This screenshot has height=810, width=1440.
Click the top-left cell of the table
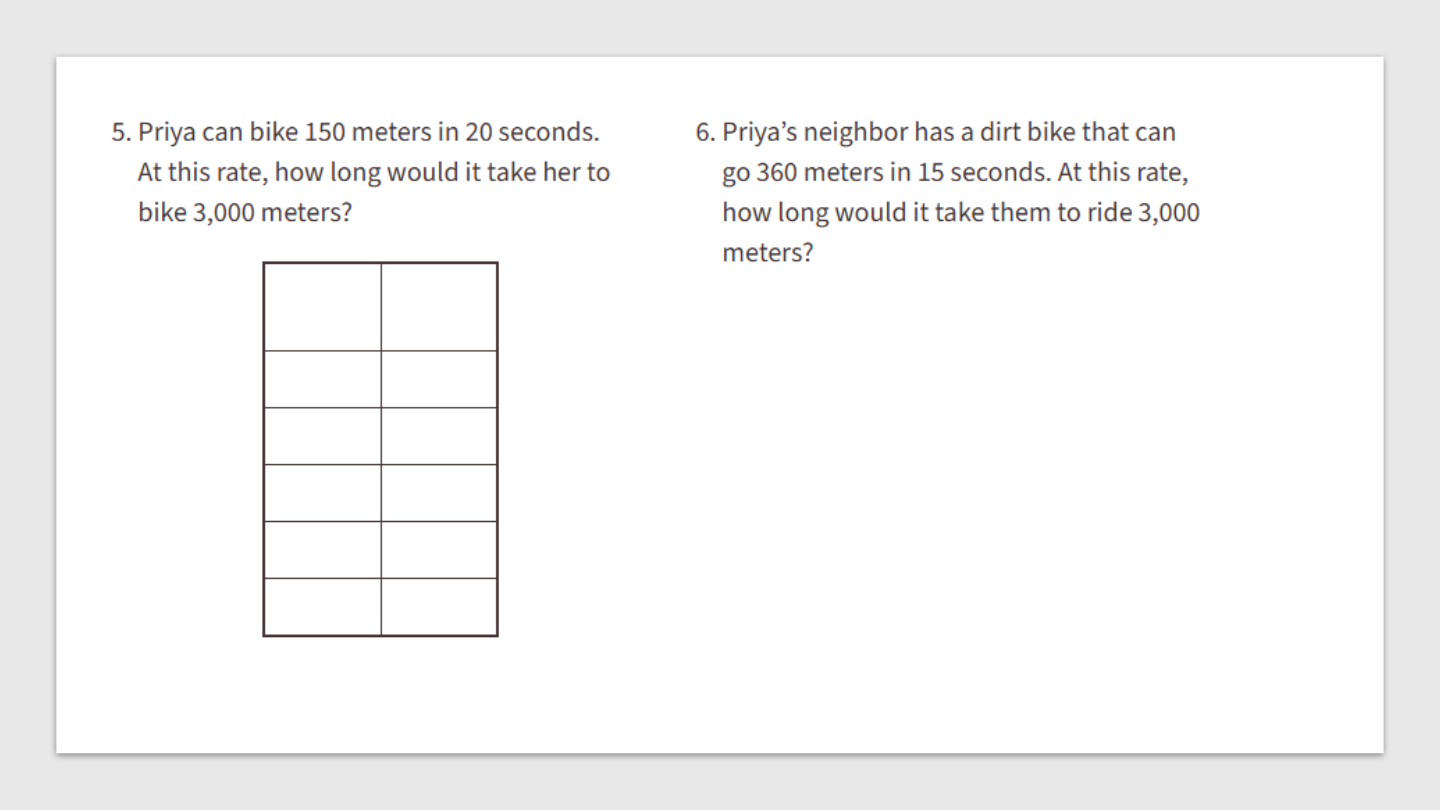click(x=322, y=307)
